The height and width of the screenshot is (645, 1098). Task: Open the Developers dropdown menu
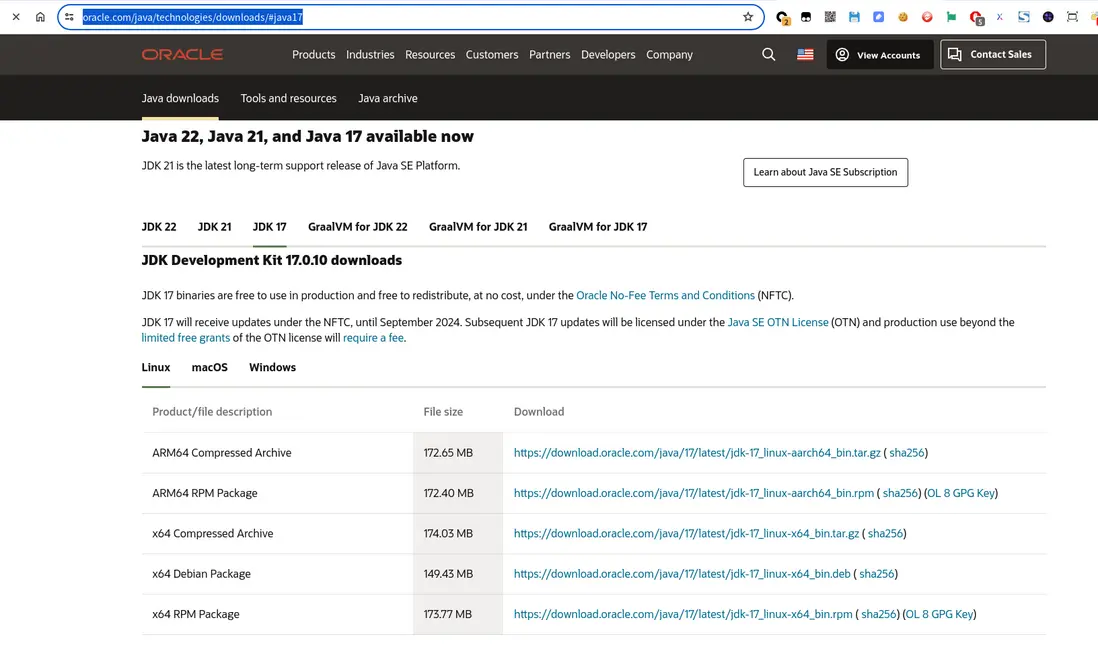pyautogui.click(x=608, y=55)
